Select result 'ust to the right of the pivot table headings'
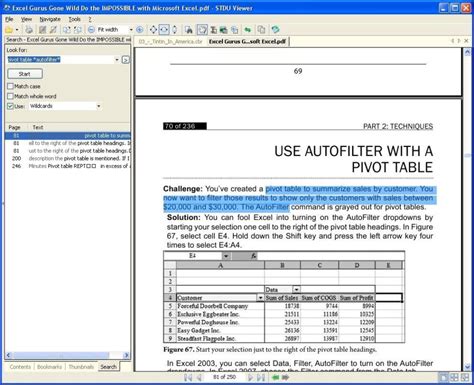Image resolution: width=474 pixels, height=385 pixels. coord(68,151)
